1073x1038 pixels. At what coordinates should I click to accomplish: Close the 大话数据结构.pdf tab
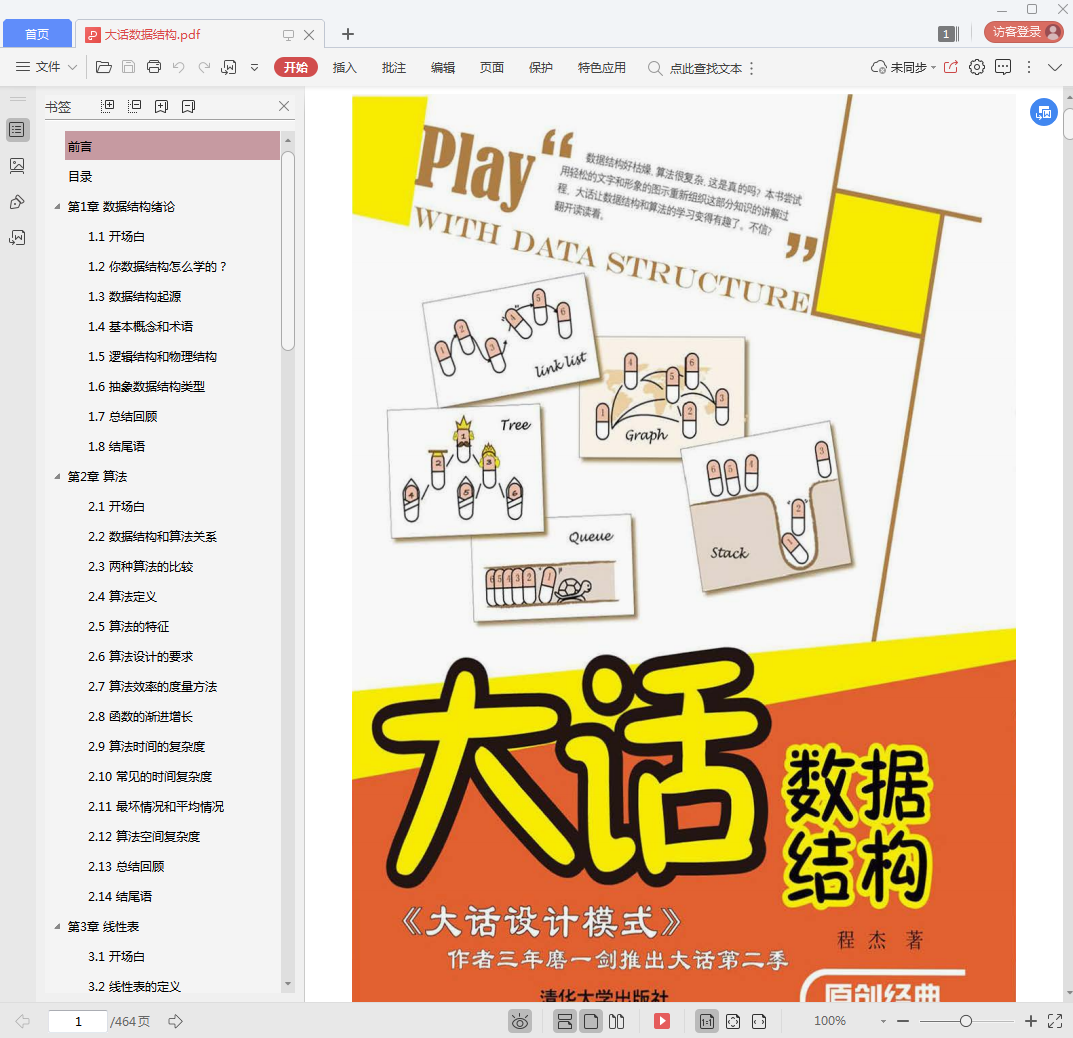(309, 34)
